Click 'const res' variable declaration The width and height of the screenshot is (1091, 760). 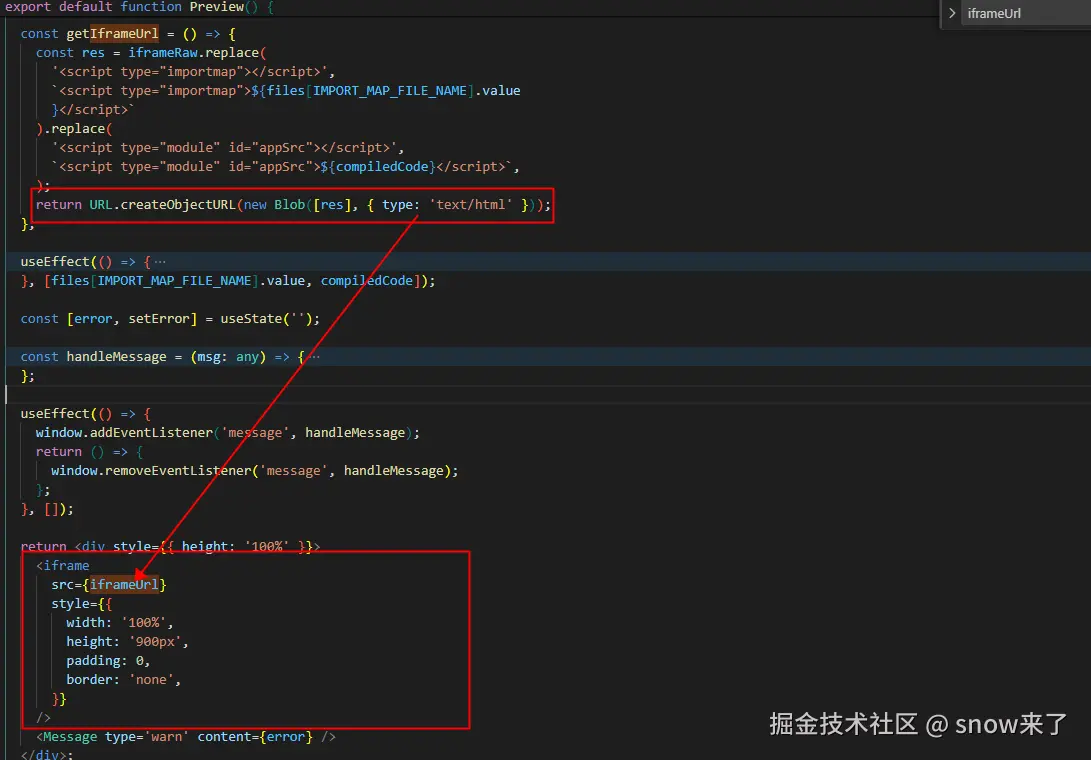70,53
